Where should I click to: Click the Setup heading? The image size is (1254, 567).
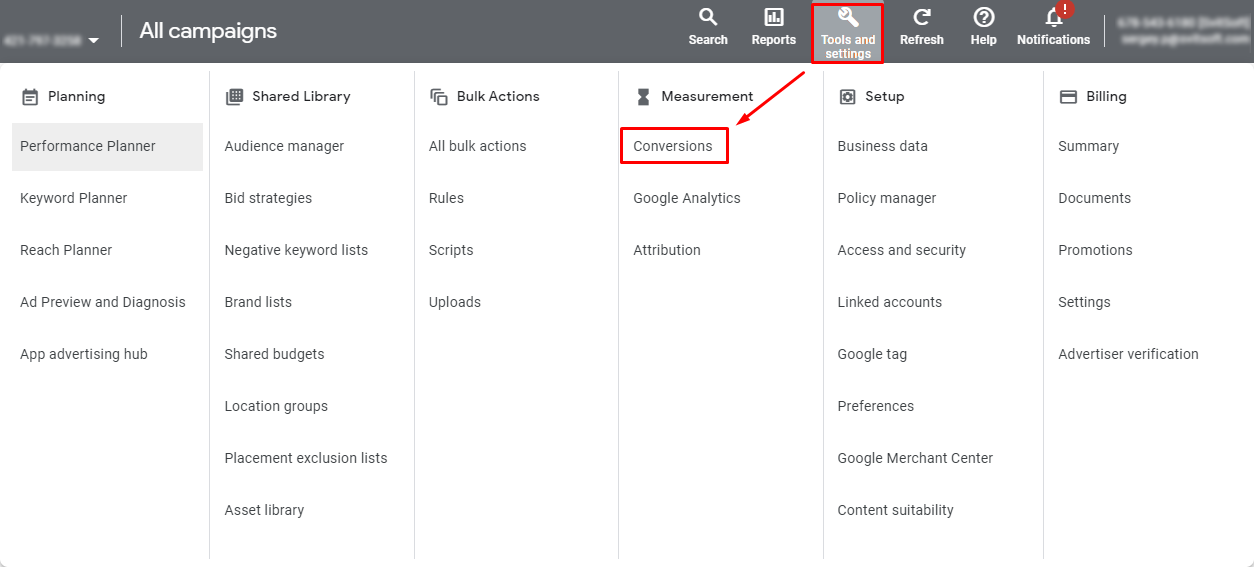884,97
